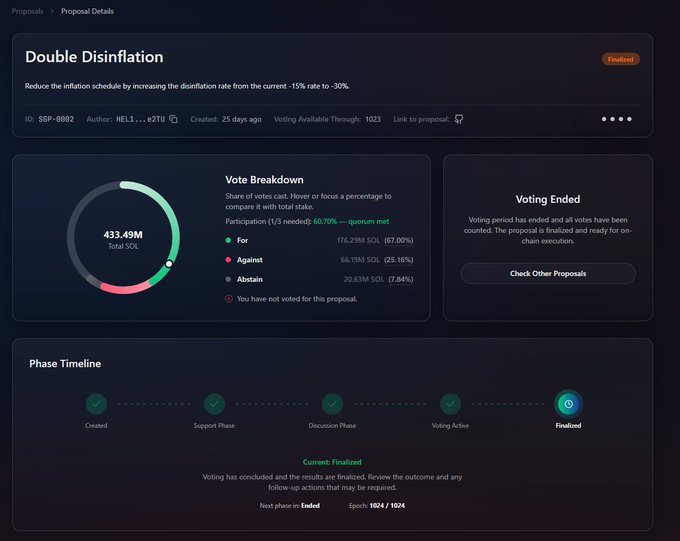Click the Support Phase checkmark icon
The image size is (680, 541).
214,404
